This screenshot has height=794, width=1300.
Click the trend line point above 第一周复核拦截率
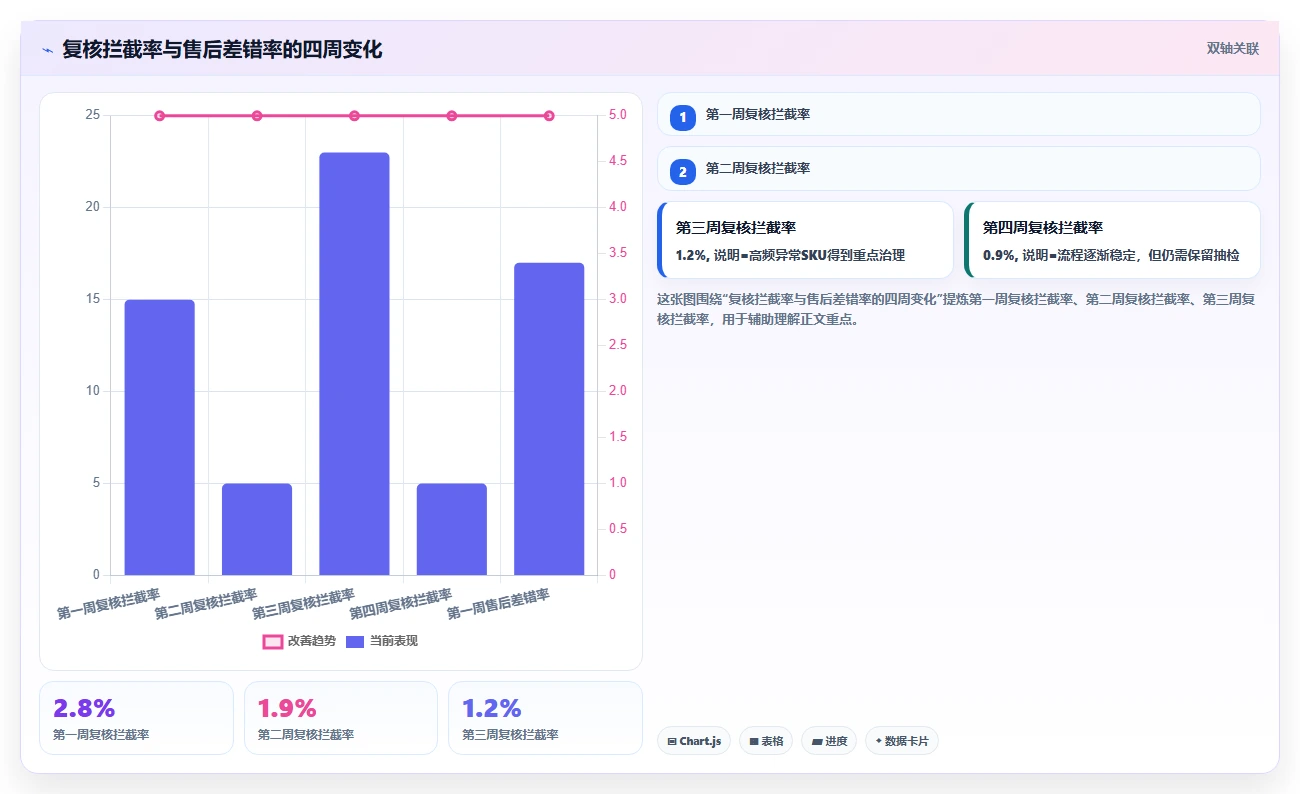pyautogui.click(x=160, y=116)
